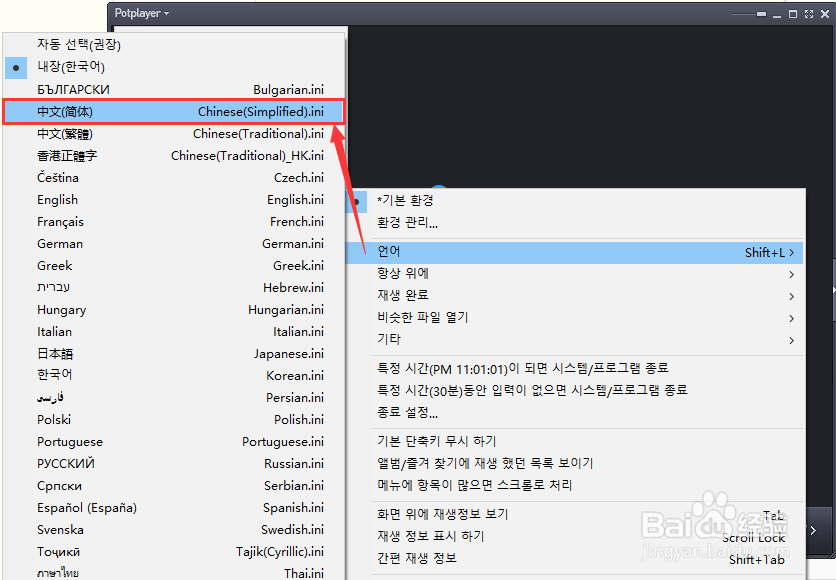Close the Potplayer window
This screenshot has height=580, width=836.
[x=825, y=14]
